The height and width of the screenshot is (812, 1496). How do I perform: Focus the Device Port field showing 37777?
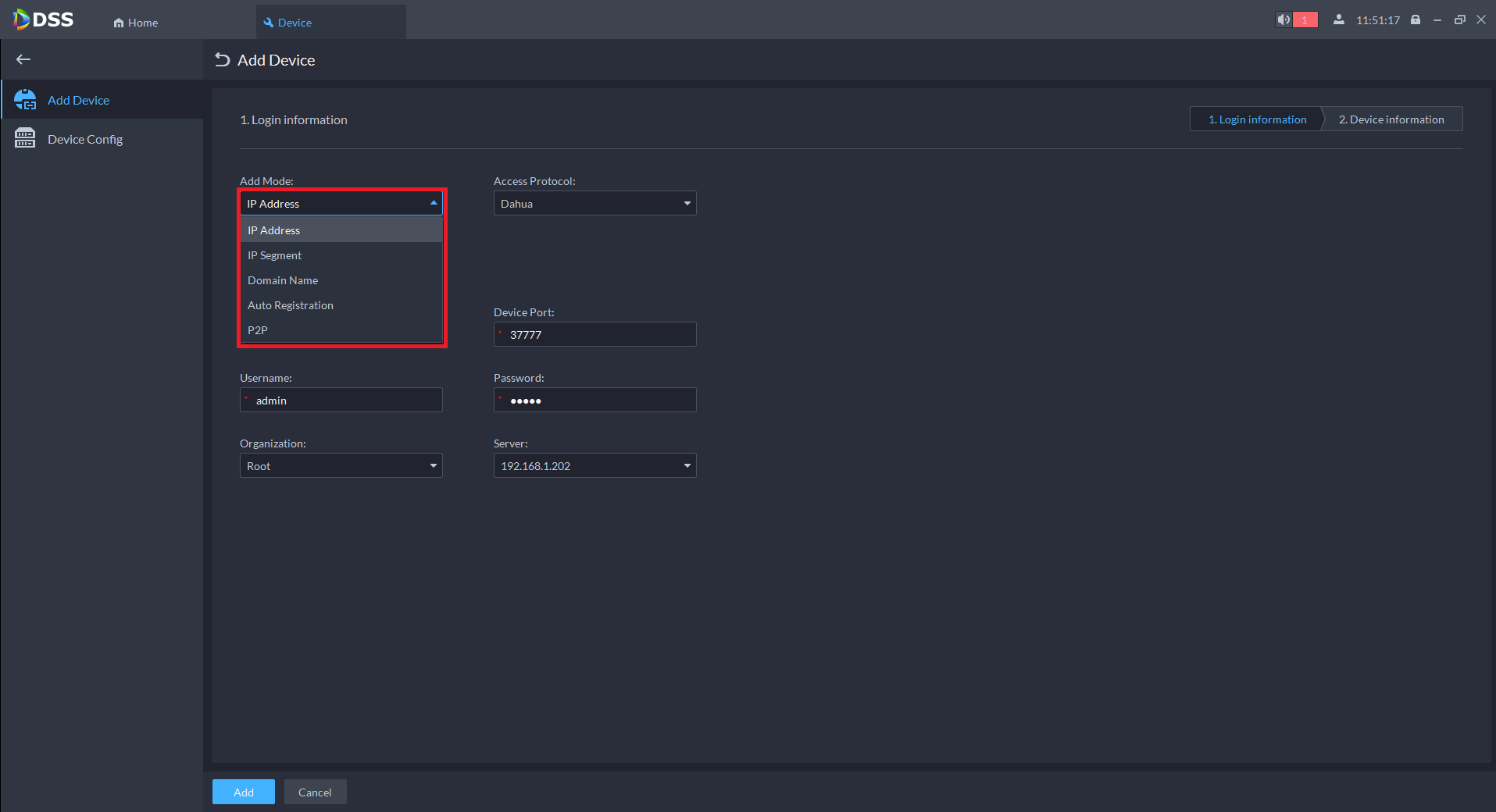pos(594,334)
